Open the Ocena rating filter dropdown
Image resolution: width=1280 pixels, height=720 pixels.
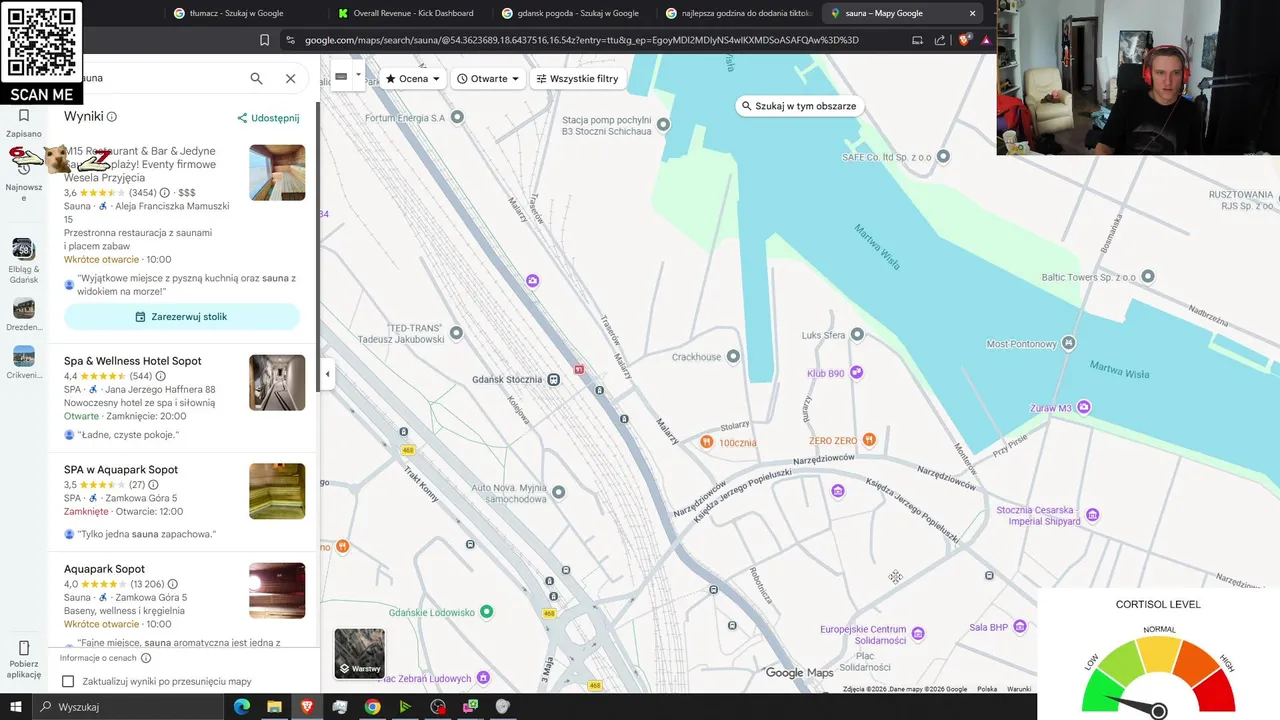(x=412, y=78)
